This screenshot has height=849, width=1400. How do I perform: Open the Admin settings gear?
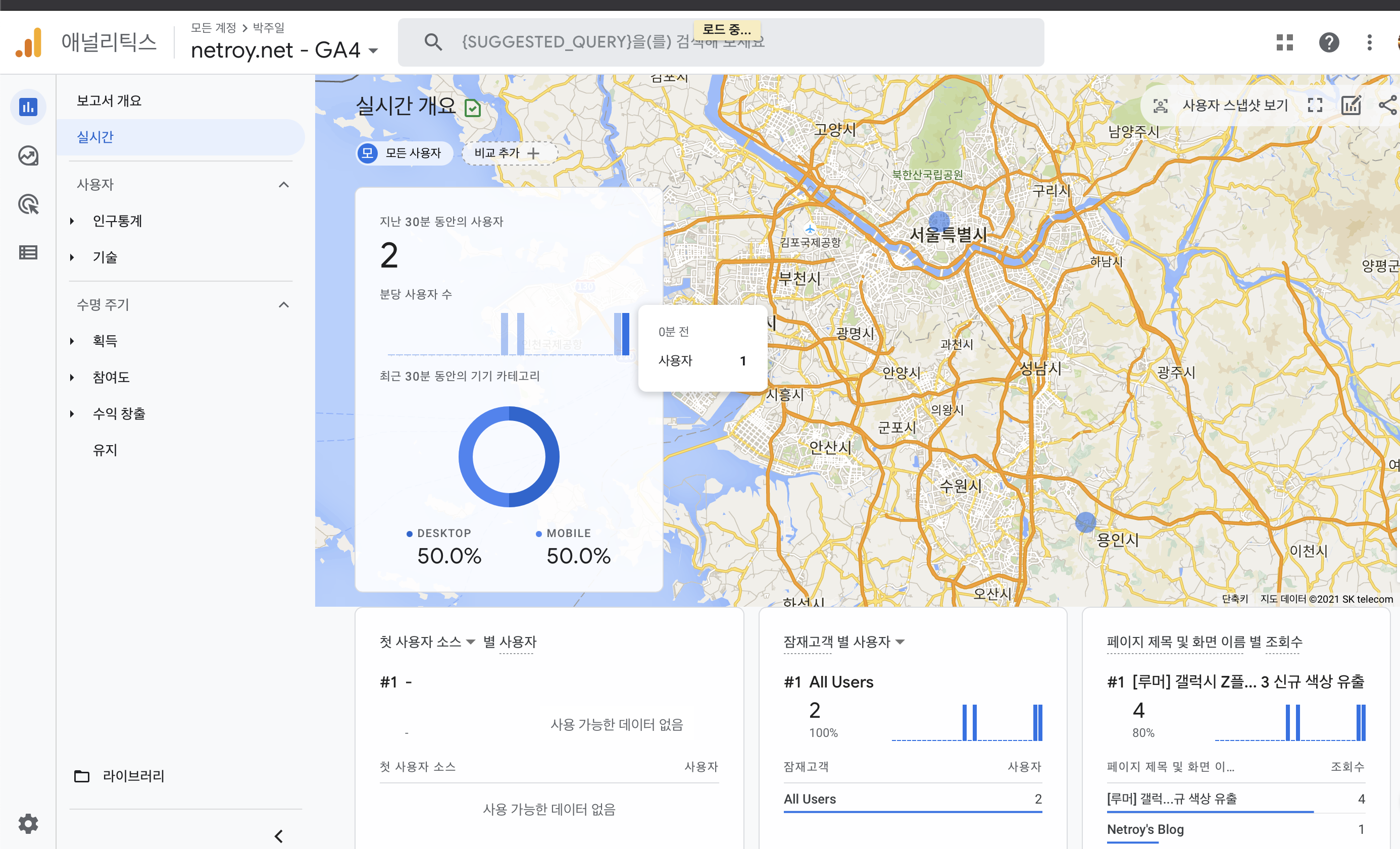pyautogui.click(x=28, y=823)
